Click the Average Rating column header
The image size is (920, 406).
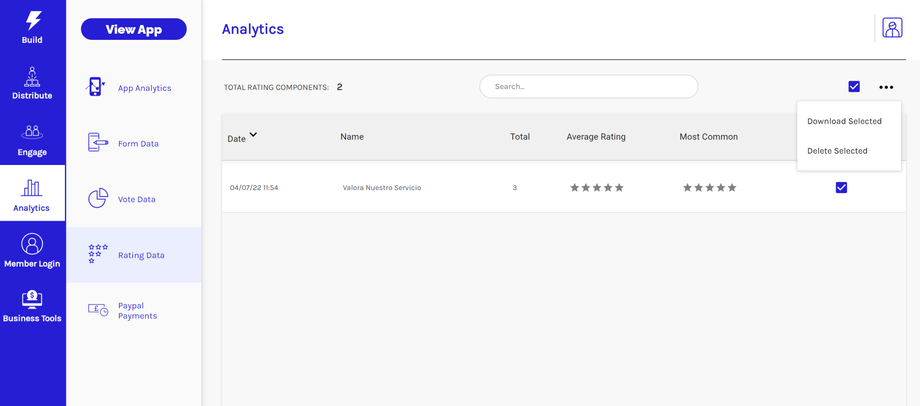coord(596,137)
